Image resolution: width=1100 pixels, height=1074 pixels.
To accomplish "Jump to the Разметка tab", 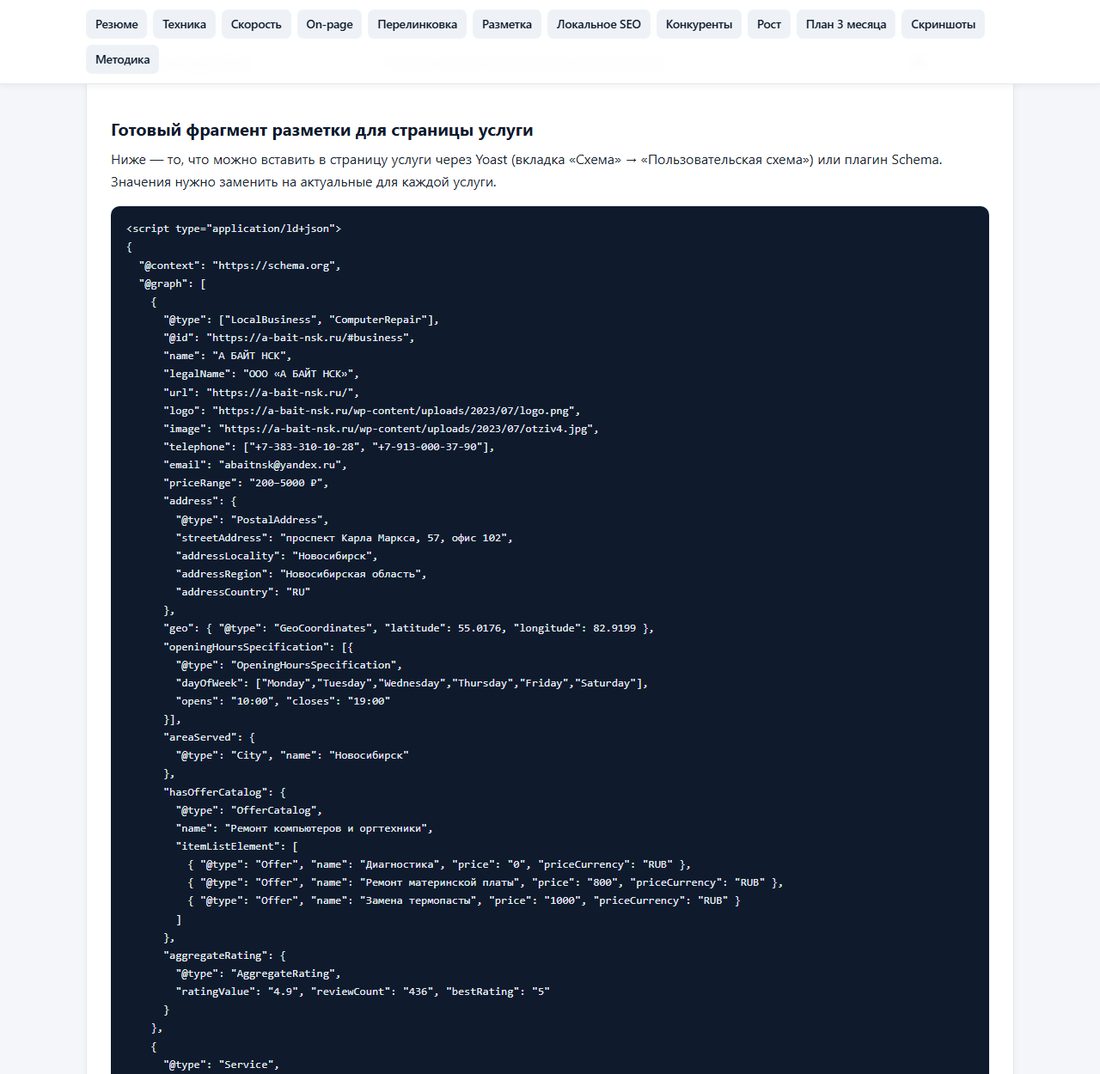I will coord(507,25).
